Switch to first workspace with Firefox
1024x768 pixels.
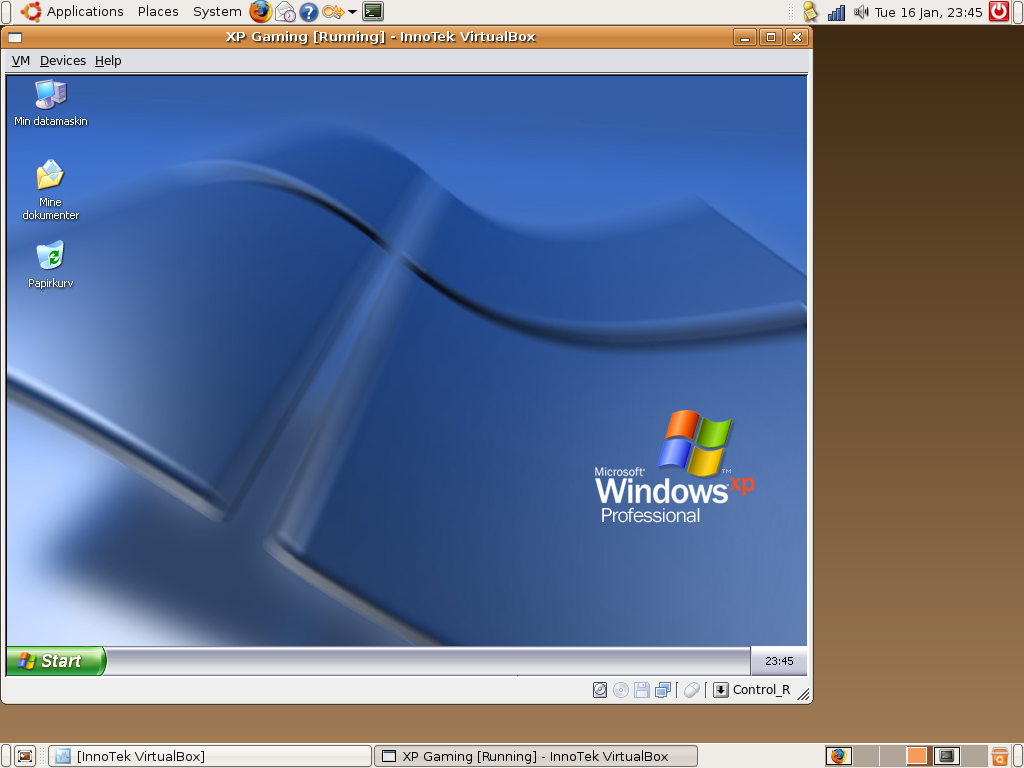839,756
